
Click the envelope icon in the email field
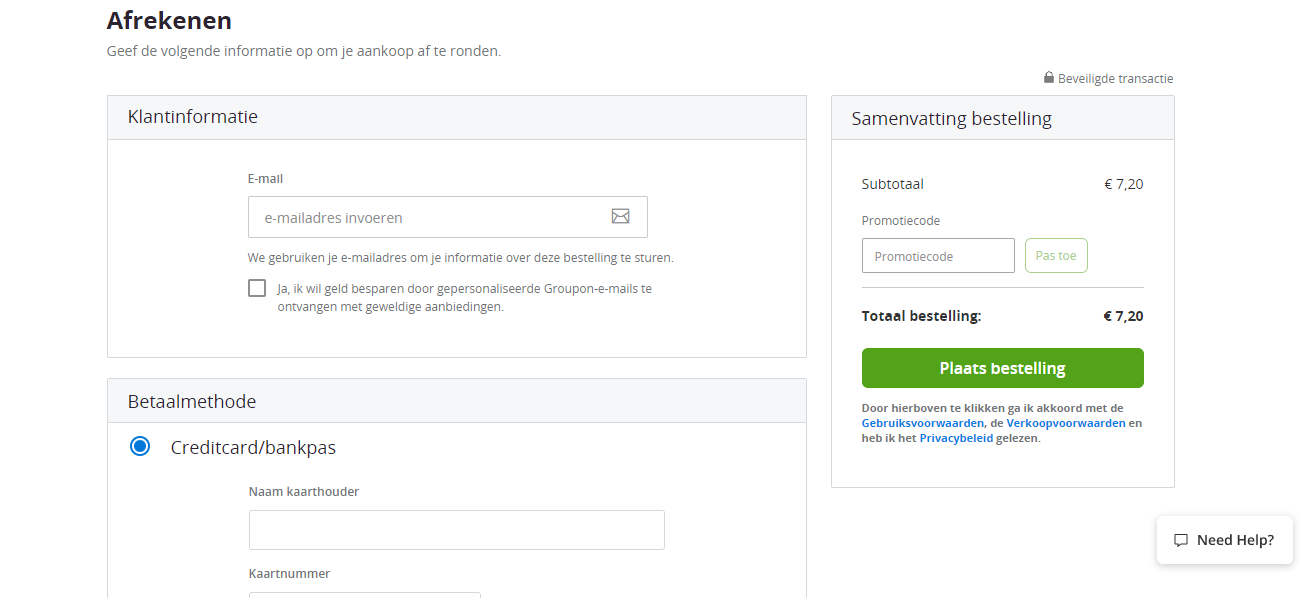(620, 216)
